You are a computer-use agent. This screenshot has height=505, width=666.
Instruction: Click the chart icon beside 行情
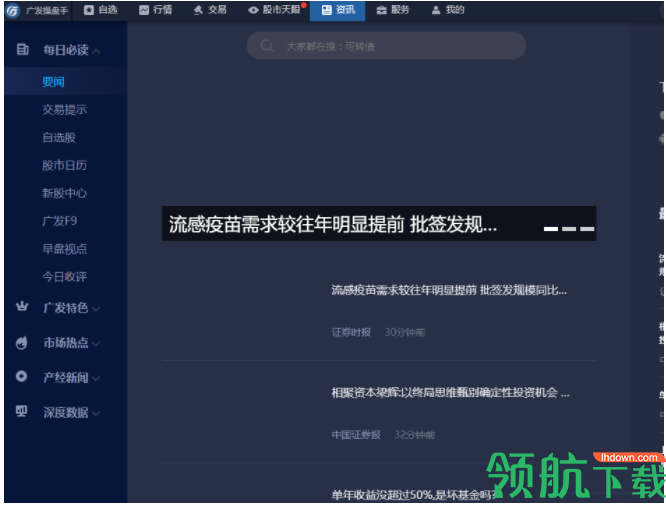tap(144, 10)
